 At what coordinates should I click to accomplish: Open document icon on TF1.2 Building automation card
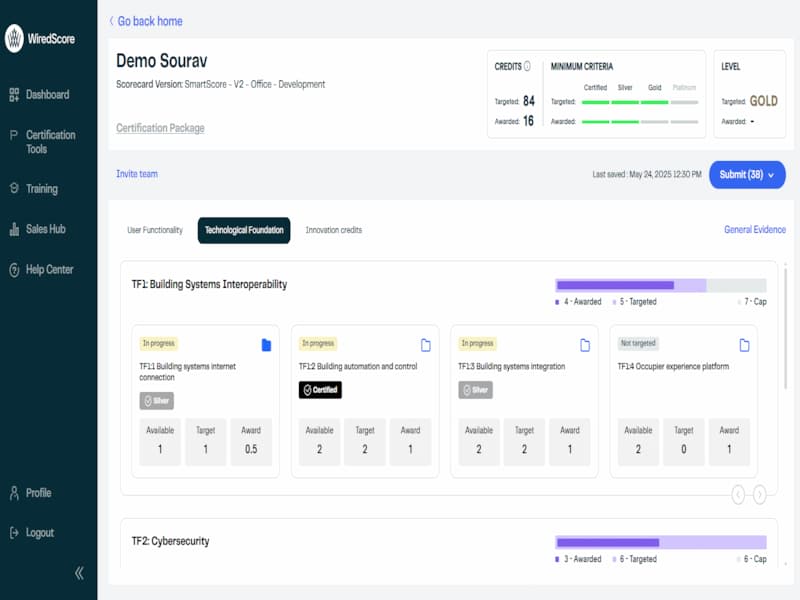point(426,345)
